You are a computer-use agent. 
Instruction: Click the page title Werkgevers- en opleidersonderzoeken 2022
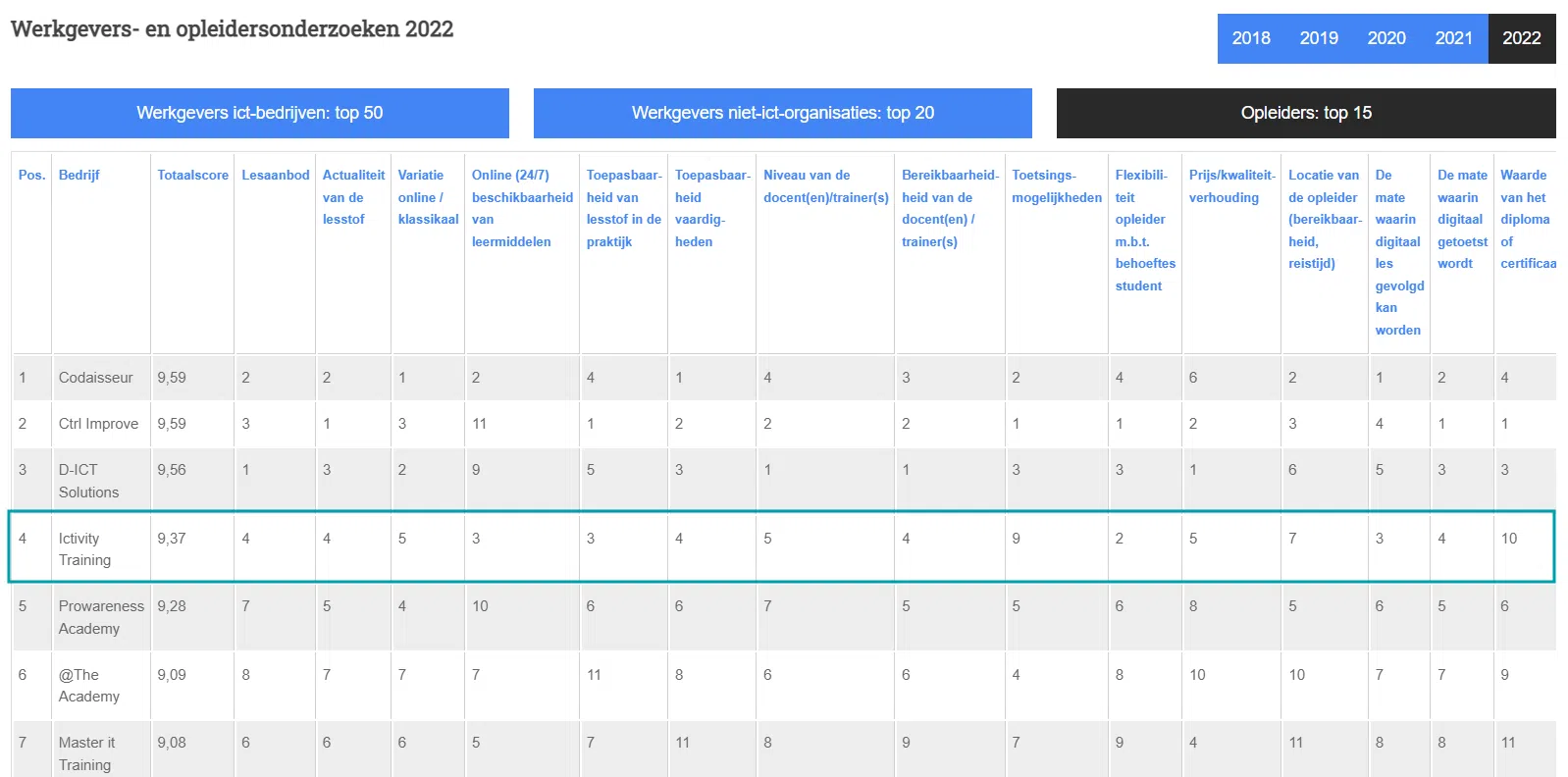(233, 29)
